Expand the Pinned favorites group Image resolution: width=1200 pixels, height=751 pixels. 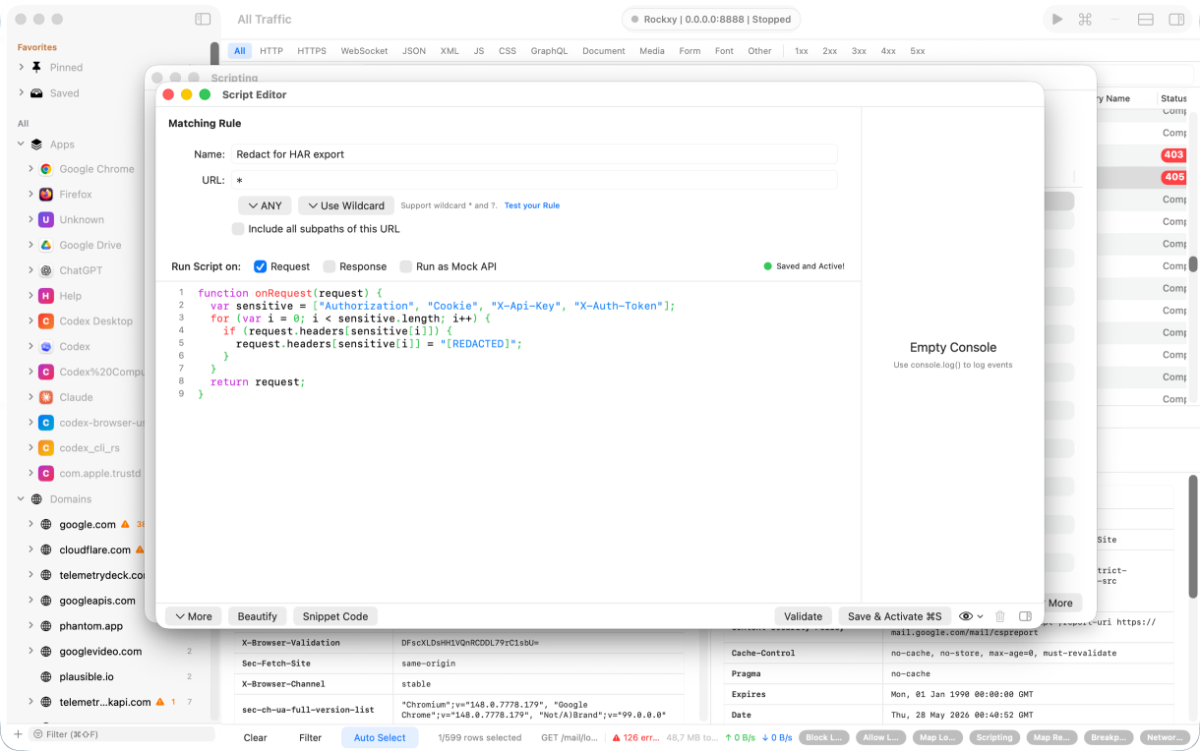pyautogui.click(x=21, y=67)
